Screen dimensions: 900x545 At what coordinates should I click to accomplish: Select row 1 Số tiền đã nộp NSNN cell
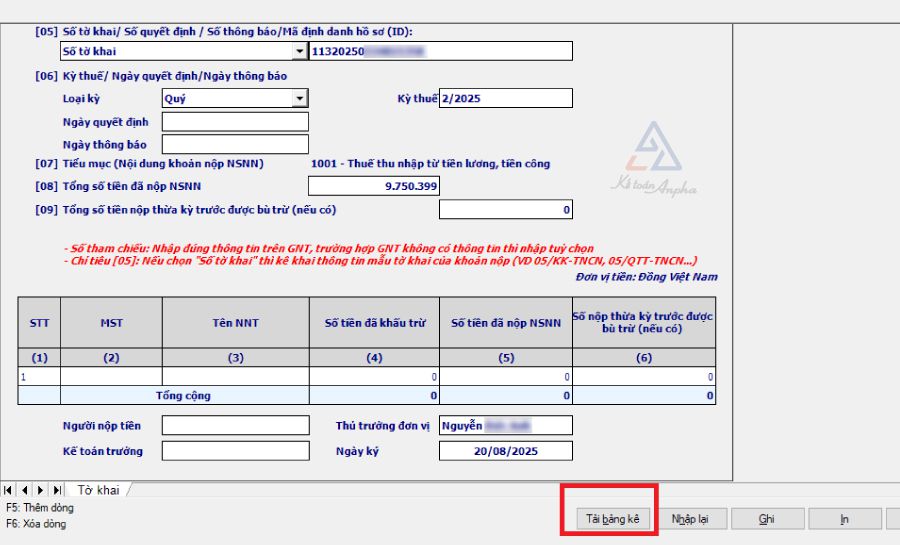click(x=506, y=377)
